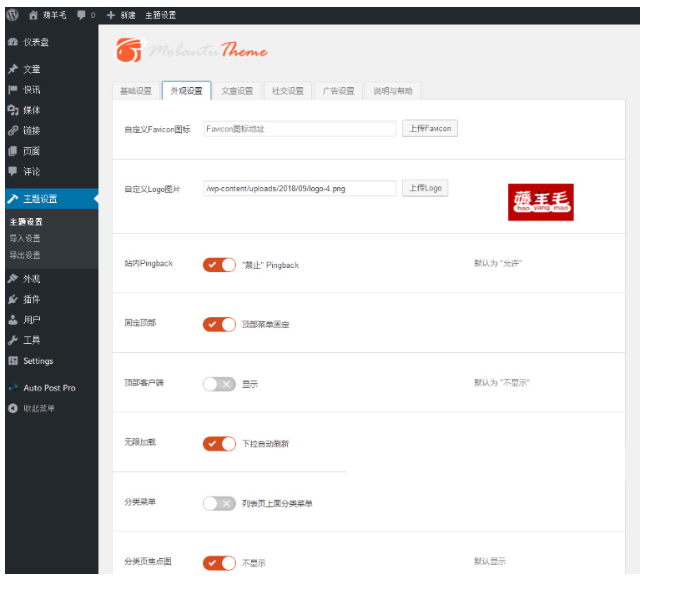The height and width of the screenshot is (590, 674).
Task: Open the 工具 tools menu
Action: 31,340
